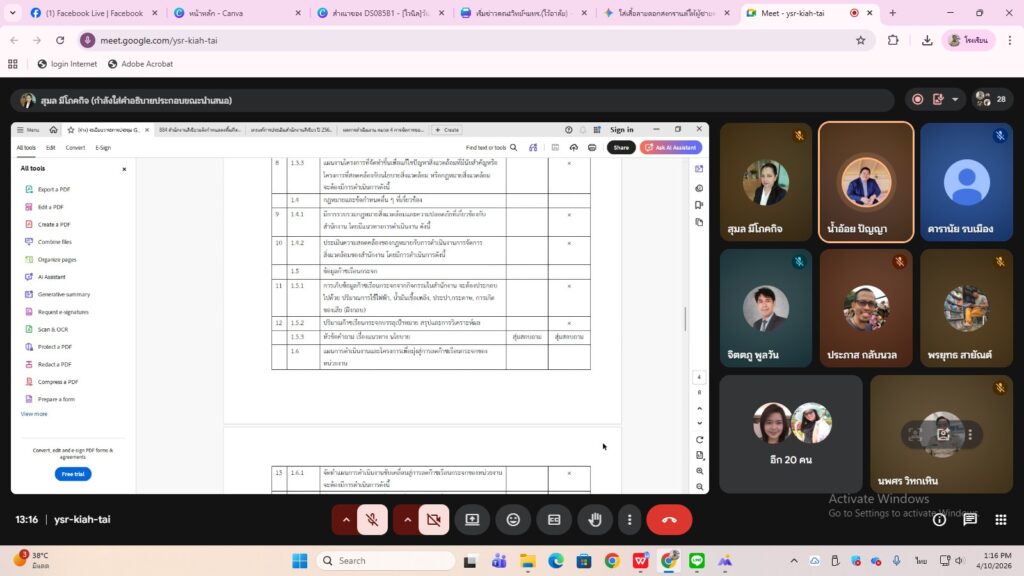The width and height of the screenshot is (1024, 576).
Task: Open the participants list showing 28
Action: 993,100
